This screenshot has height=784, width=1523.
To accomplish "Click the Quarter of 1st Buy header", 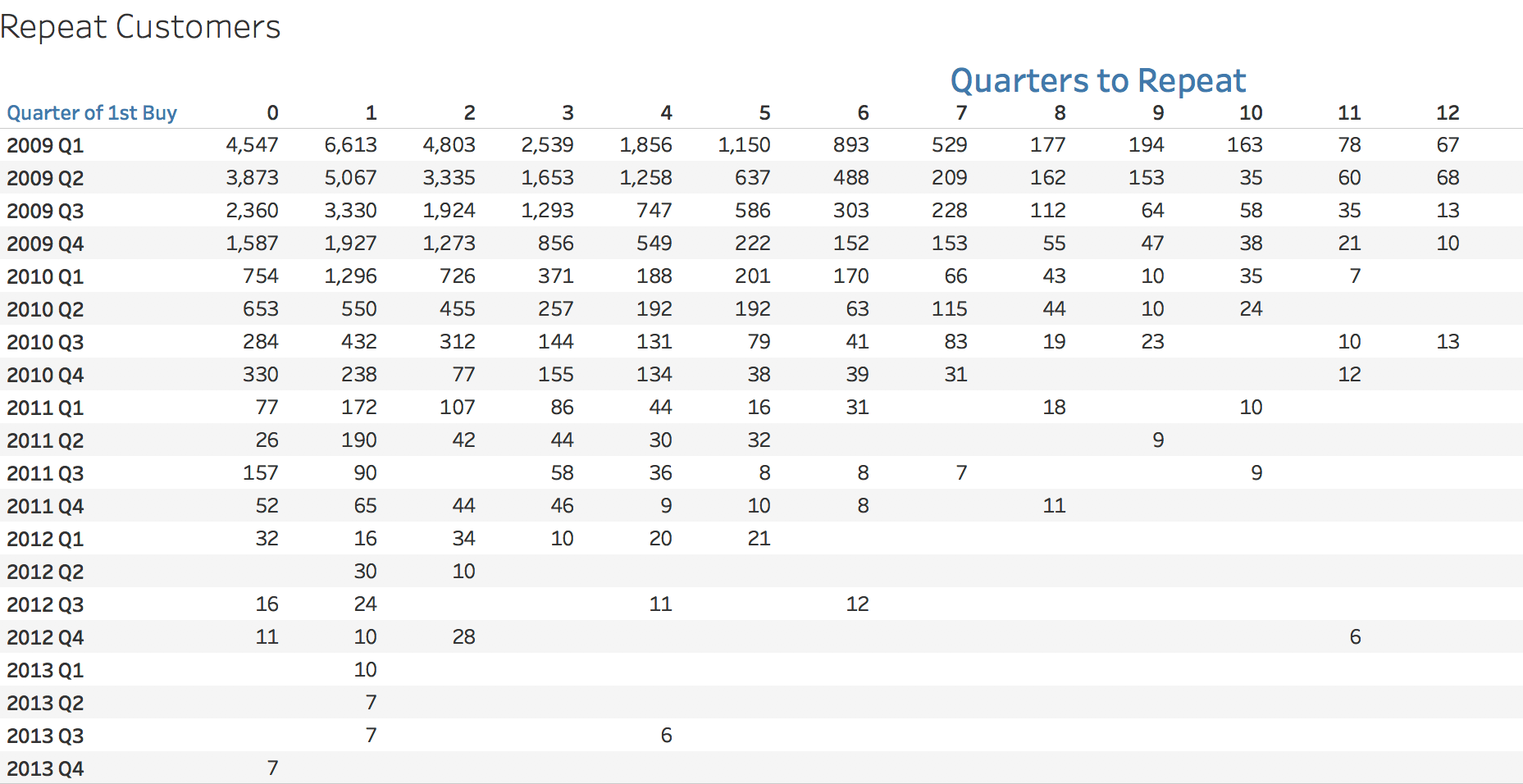I will tap(92, 112).
